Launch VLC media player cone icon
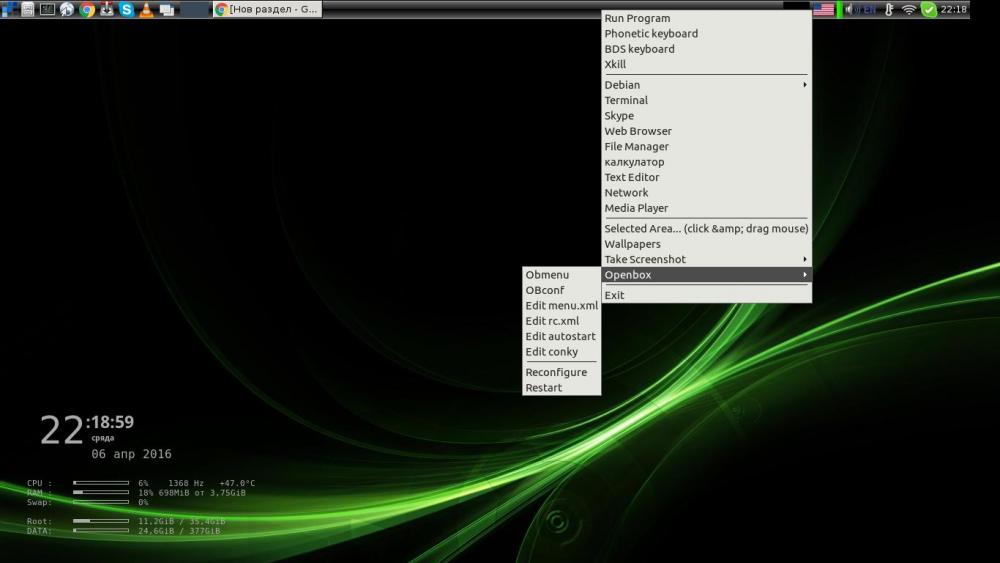 147,9
